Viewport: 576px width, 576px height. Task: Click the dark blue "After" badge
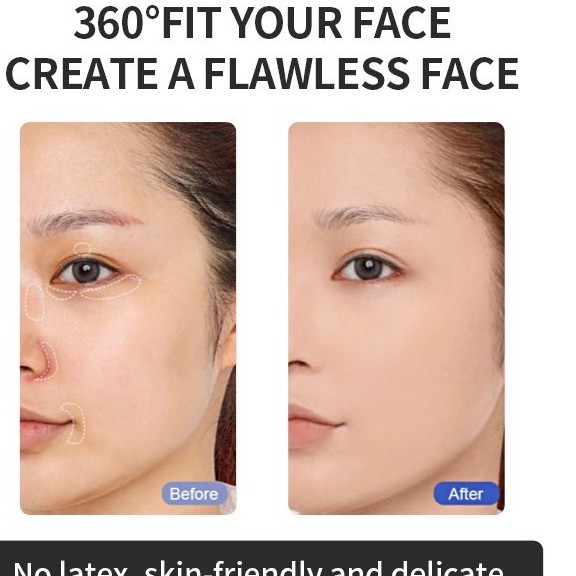pos(466,494)
